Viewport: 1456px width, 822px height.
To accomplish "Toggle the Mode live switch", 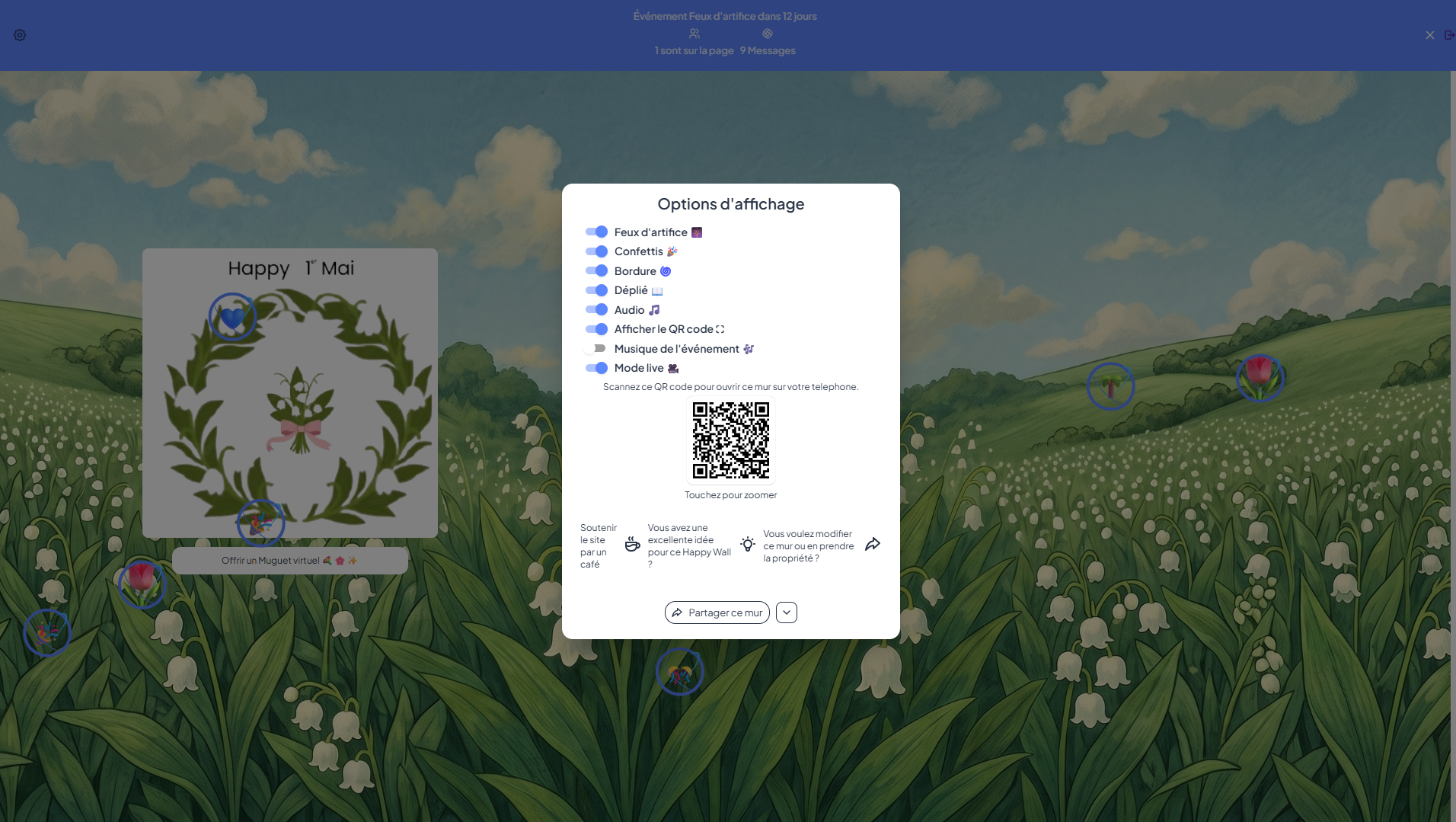I will coord(596,368).
